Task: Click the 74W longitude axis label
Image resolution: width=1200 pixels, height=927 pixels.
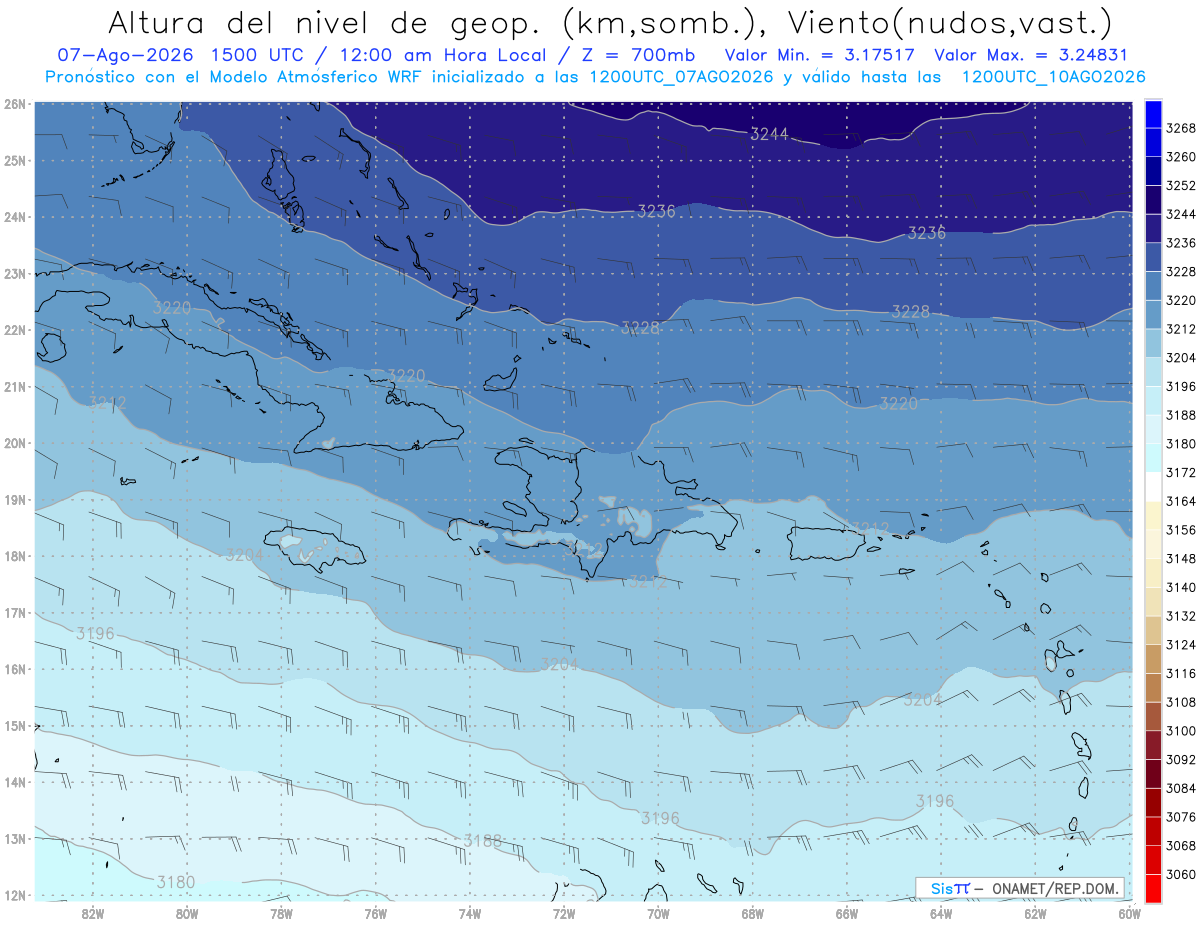Action: point(470,912)
